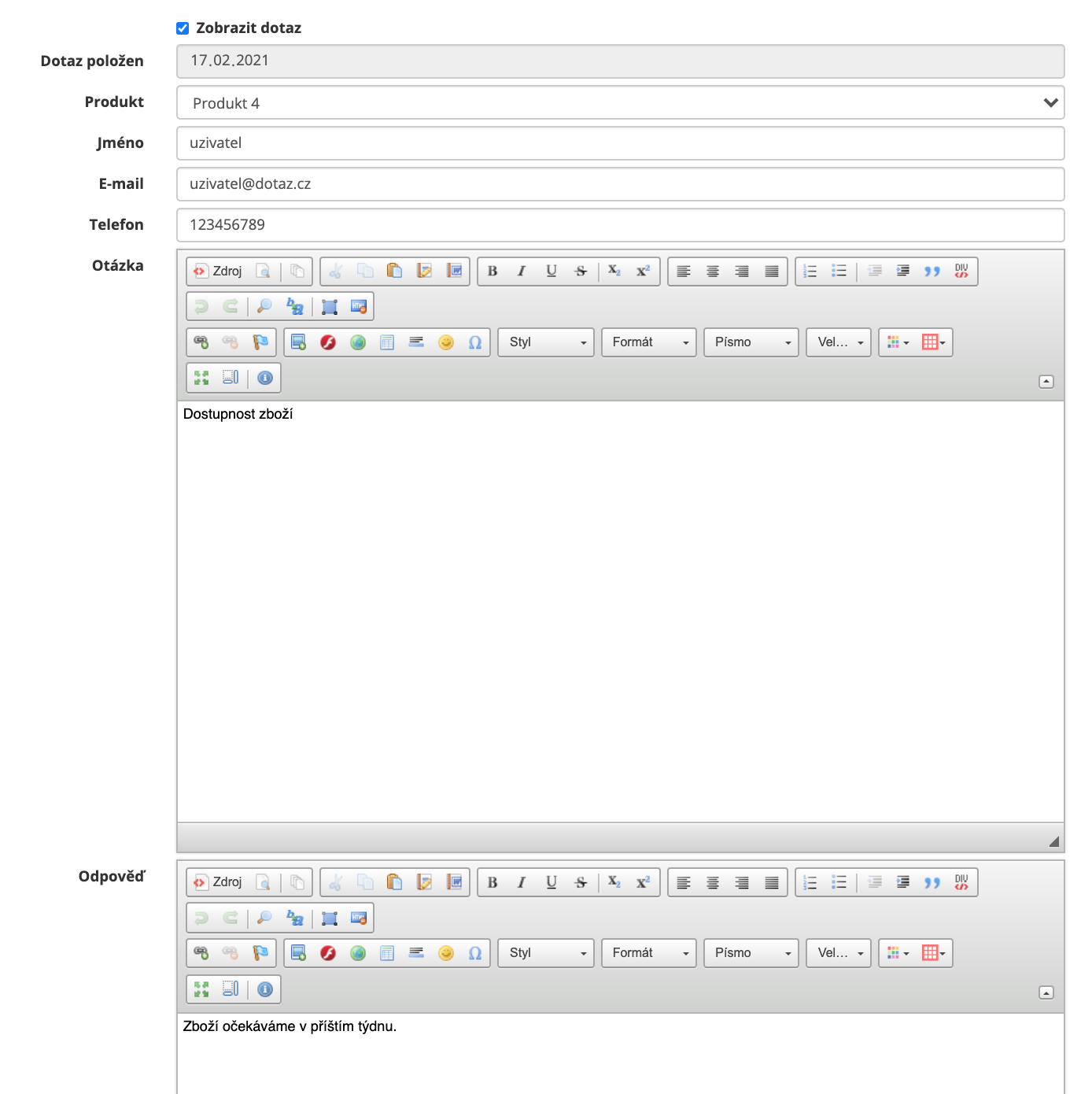Uncheck the Zobrazit dotaz checkbox
The width and height of the screenshot is (1092, 1094).
[x=183, y=28]
